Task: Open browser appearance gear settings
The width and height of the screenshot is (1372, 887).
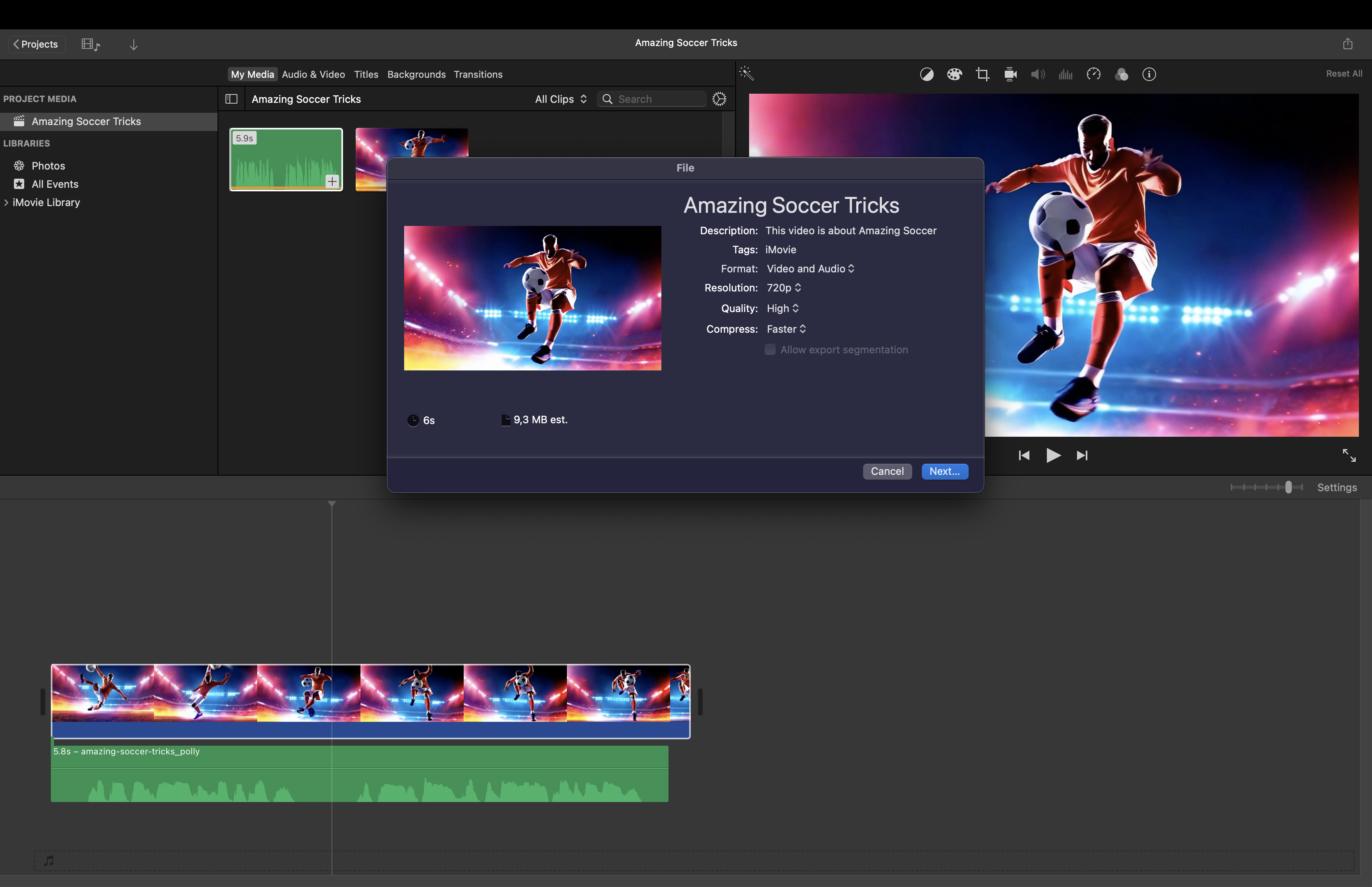Action: 719,99
